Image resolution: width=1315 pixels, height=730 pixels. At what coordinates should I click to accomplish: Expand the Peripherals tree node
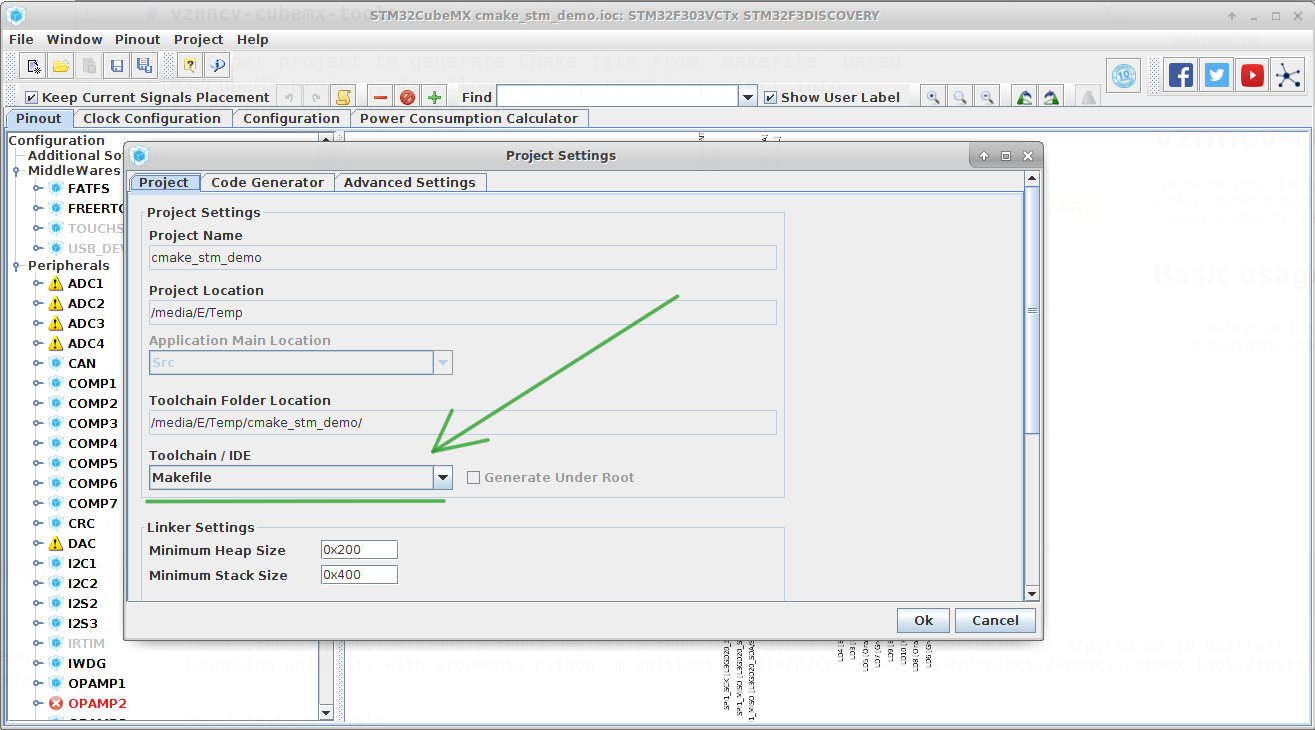click(16, 266)
